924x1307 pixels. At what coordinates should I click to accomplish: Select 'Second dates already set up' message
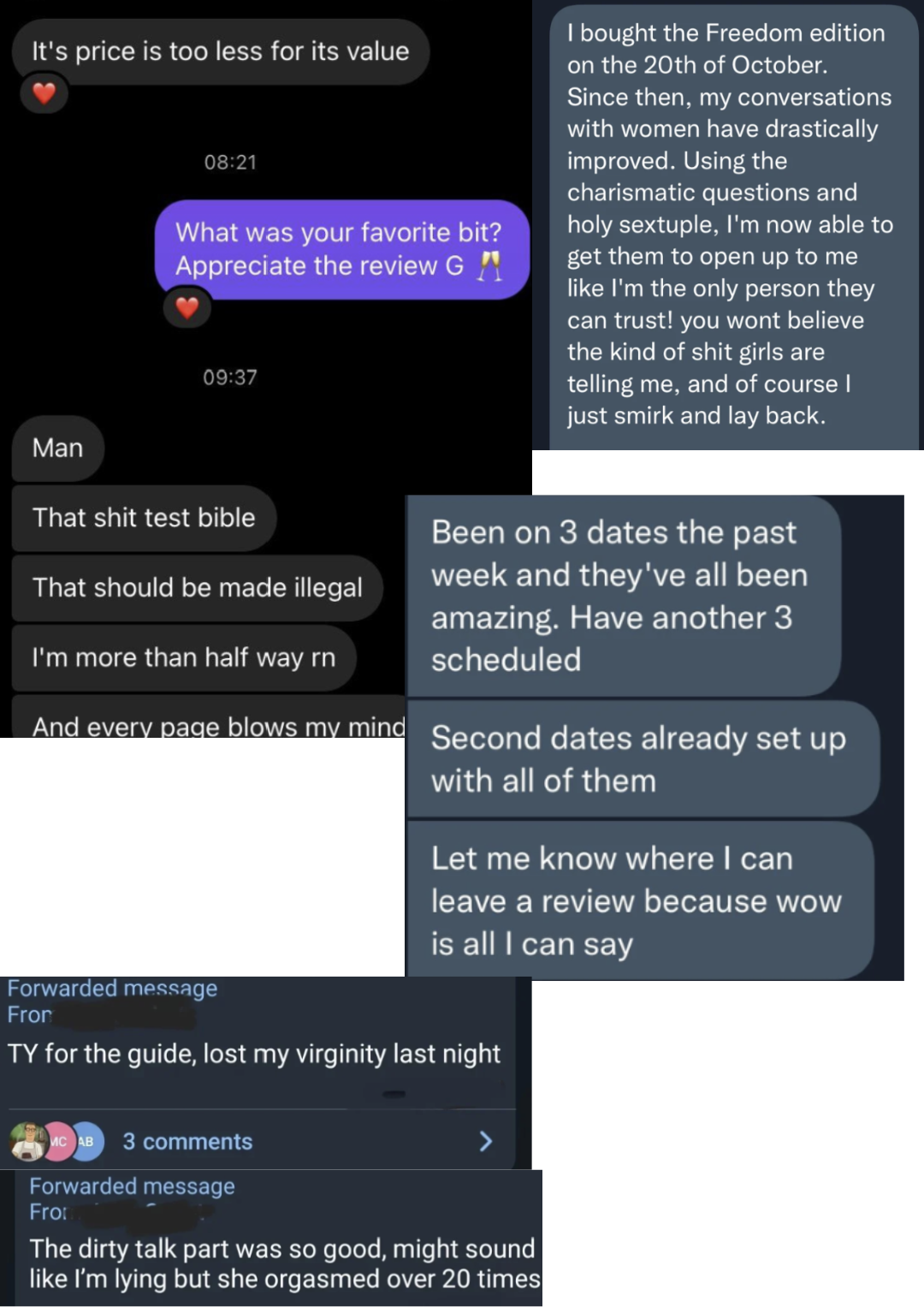[643, 759]
